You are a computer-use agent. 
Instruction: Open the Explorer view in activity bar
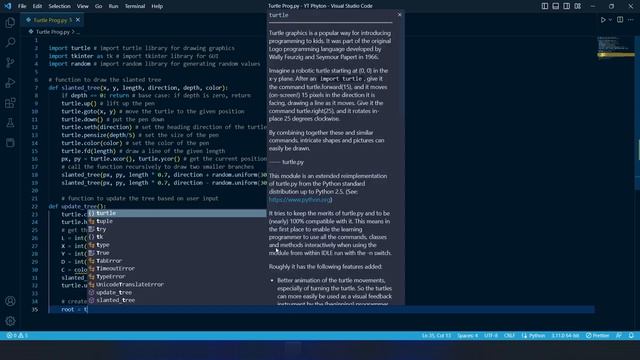tap(10, 22)
